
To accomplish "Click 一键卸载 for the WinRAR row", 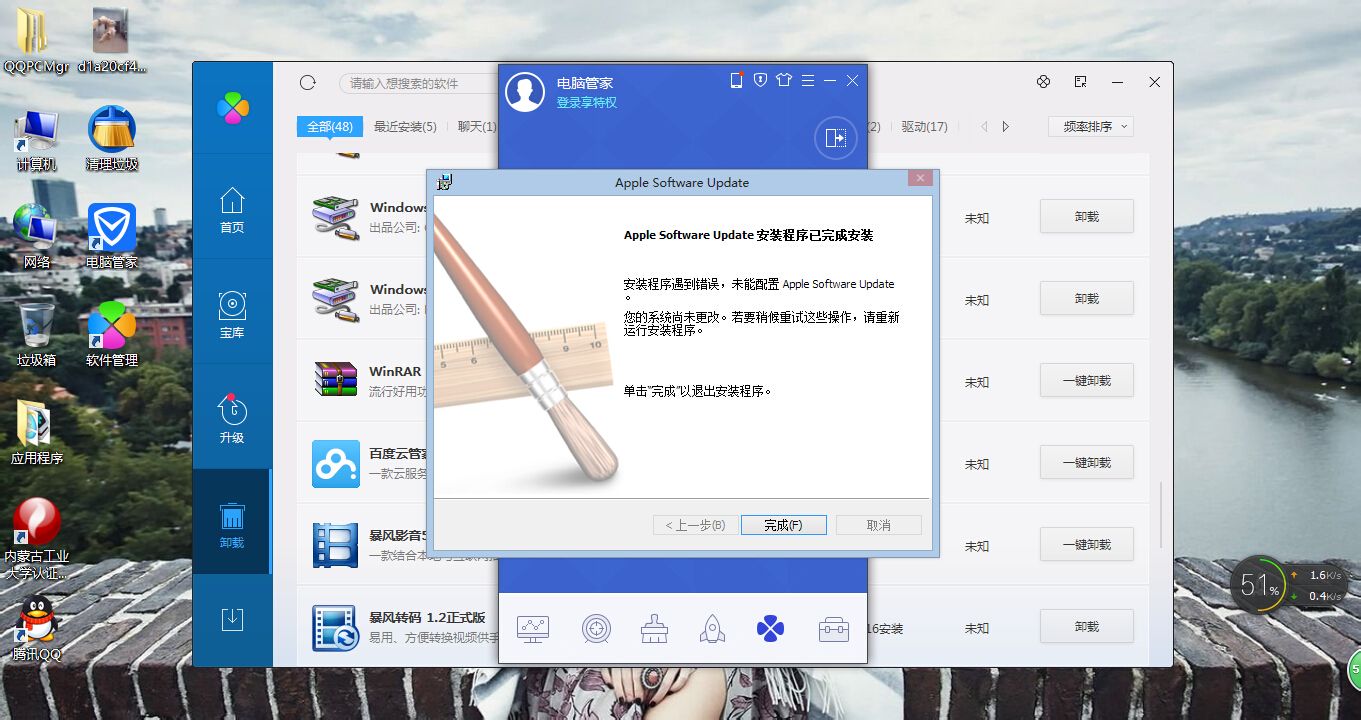I will coord(1086,381).
